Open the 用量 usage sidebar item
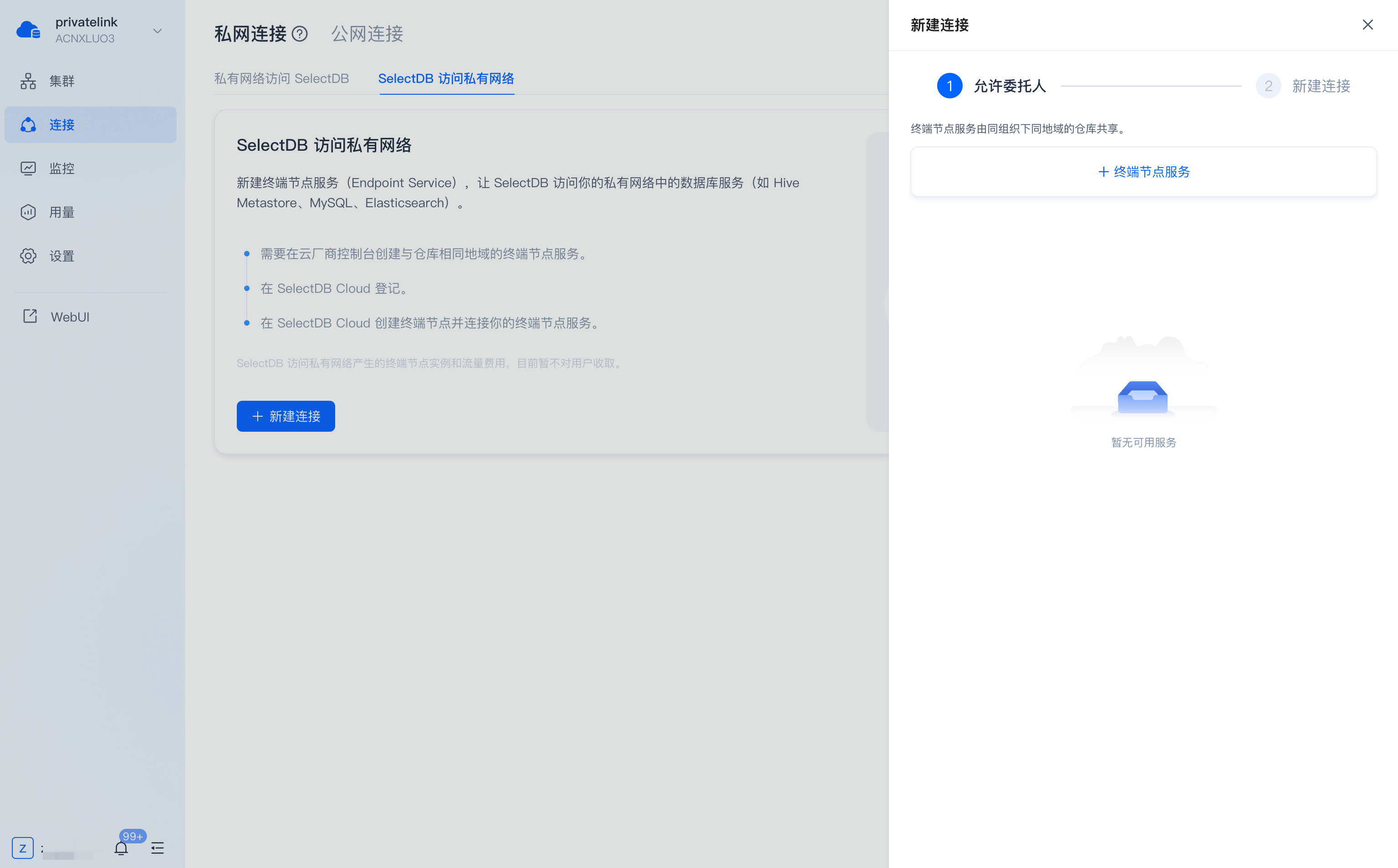 coord(91,212)
